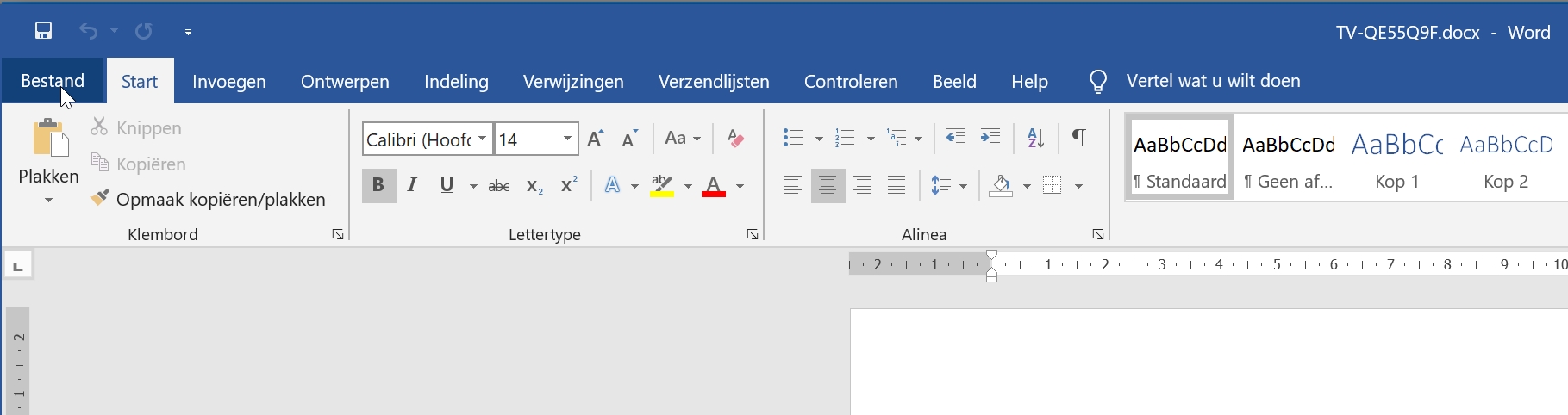The image size is (1568, 415).
Task: Open the font name Calibri dropdown
Action: click(483, 139)
